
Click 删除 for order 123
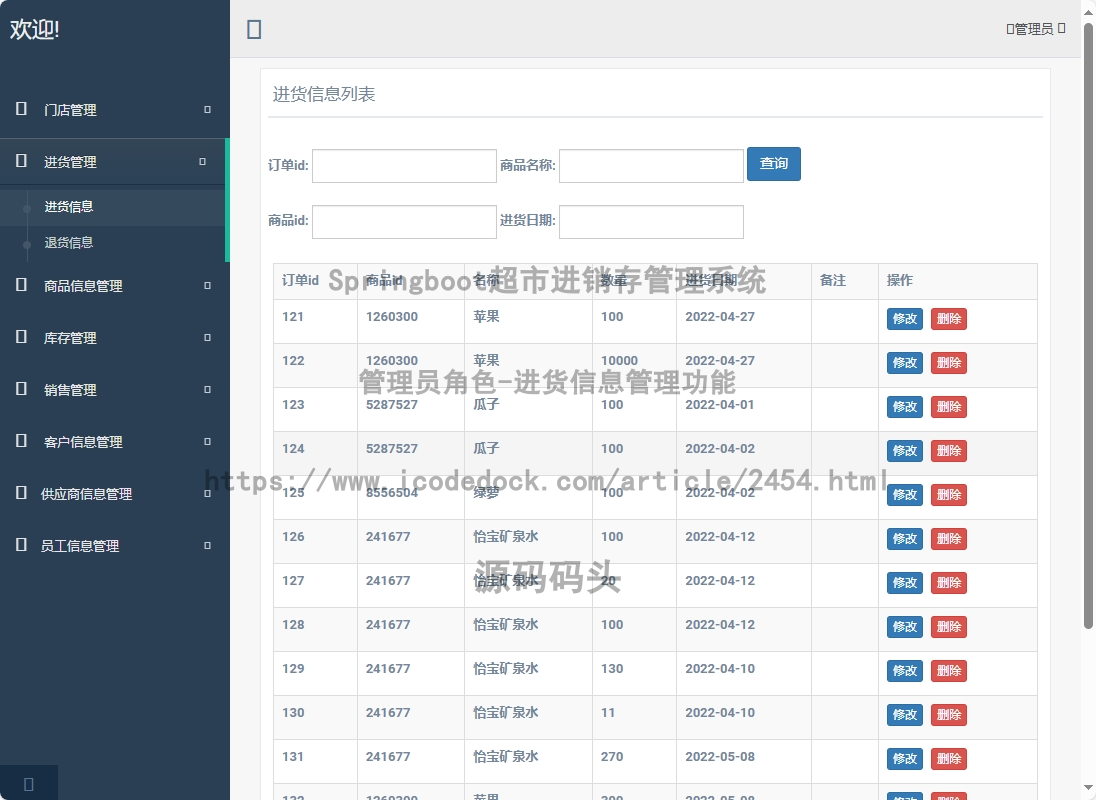pos(949,407)
